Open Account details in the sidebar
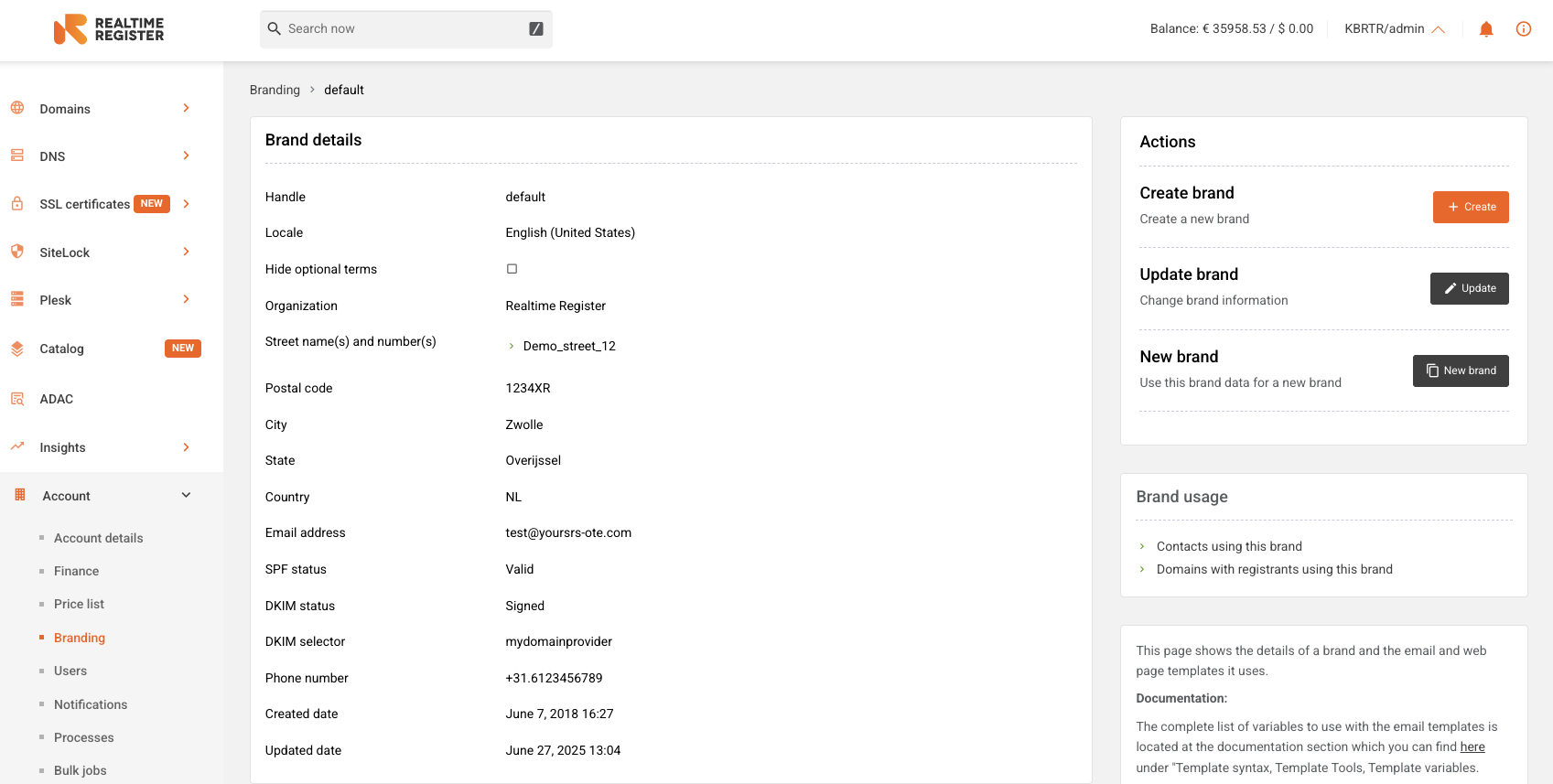The width and height of the screenshot is (1553, 784). click(x=99, y=538)
